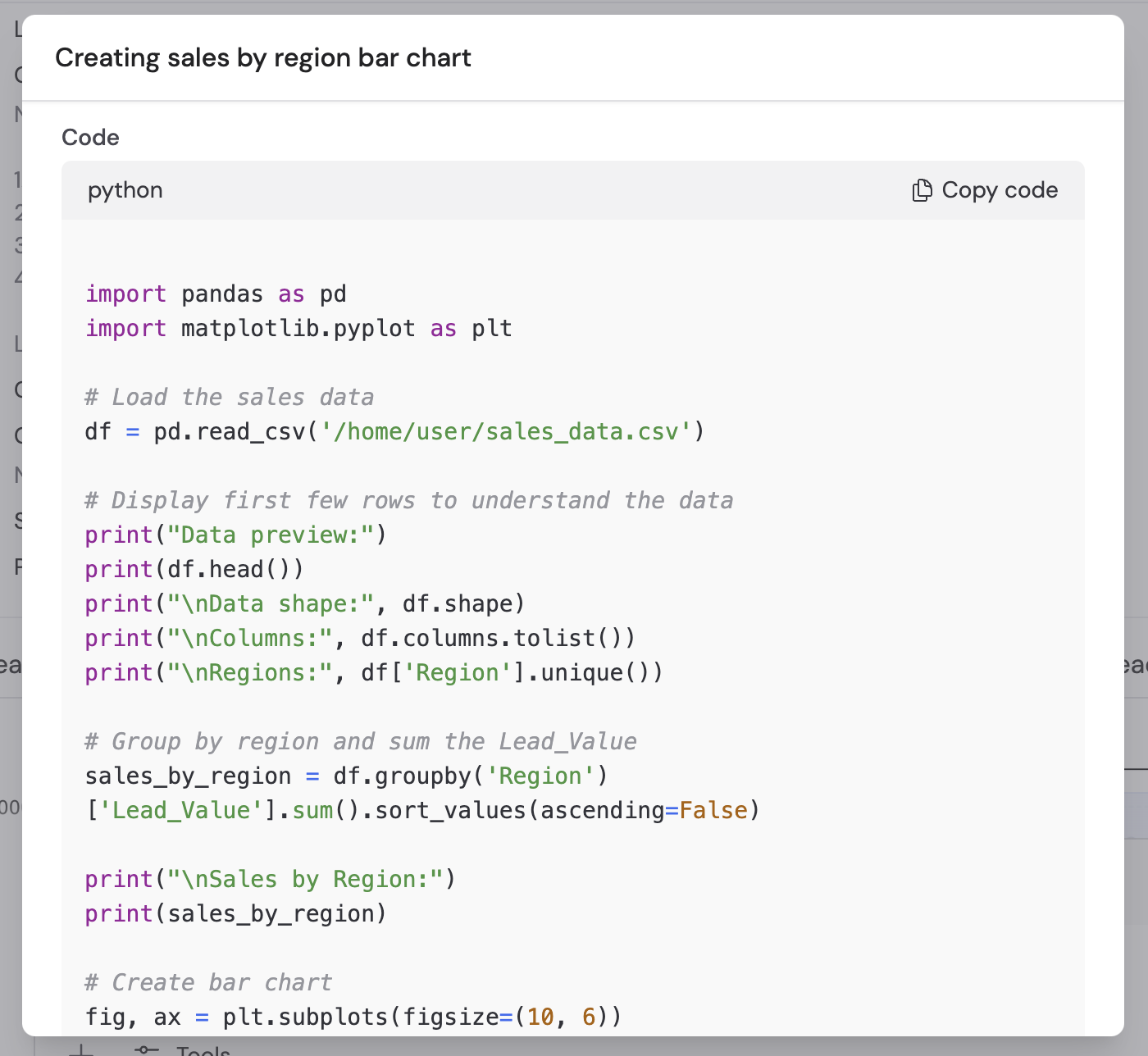Click the Regions unique print line

373,671
